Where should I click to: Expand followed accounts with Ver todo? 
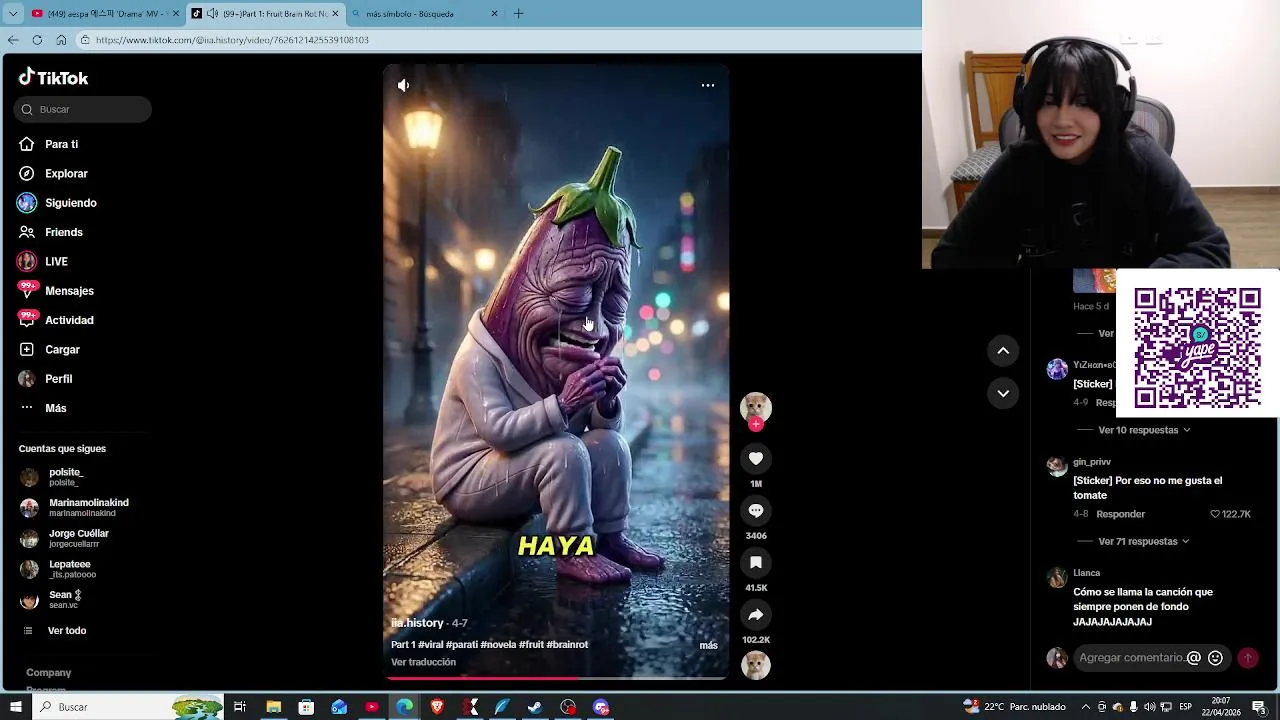[67, 630]
